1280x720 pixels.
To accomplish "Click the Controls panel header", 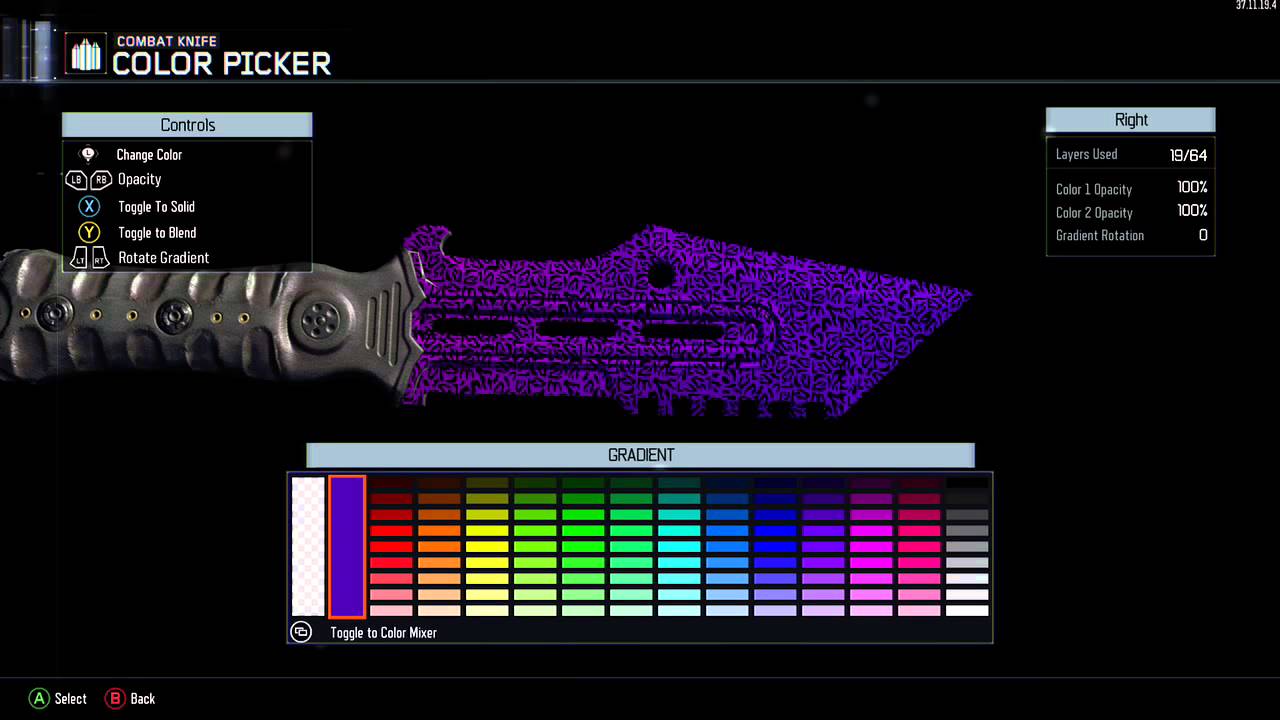I will click(187, 125).
